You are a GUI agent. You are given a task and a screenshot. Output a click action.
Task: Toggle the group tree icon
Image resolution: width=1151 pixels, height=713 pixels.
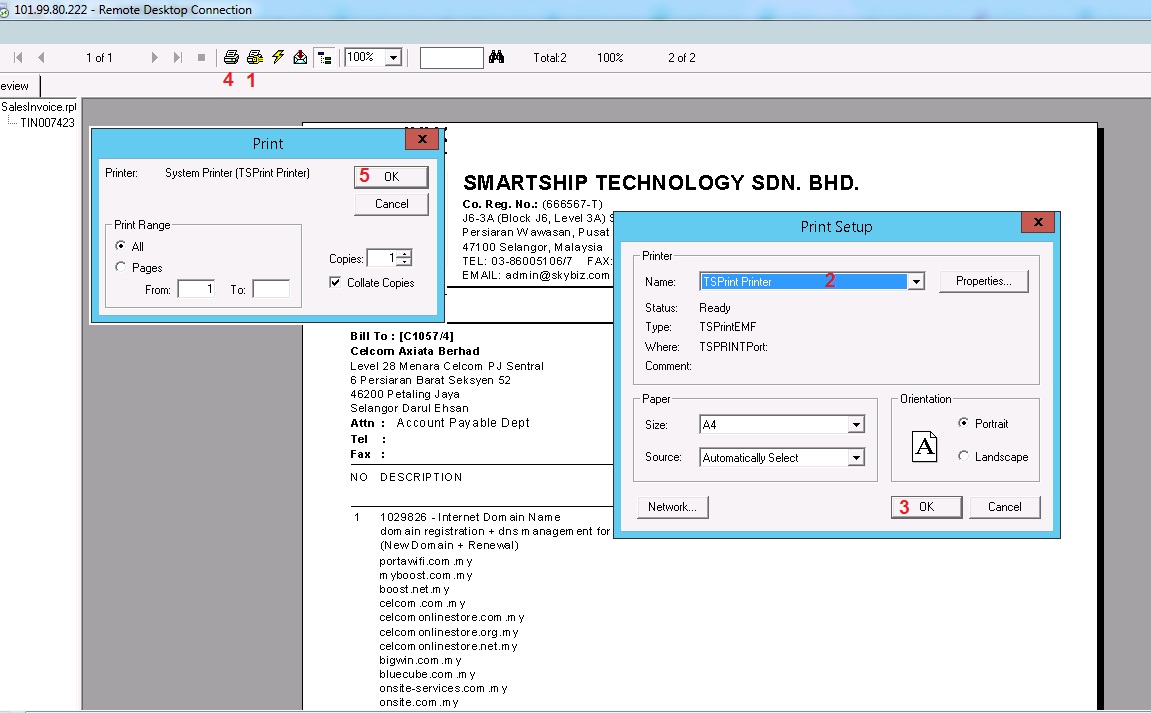[x=324, y=58]
